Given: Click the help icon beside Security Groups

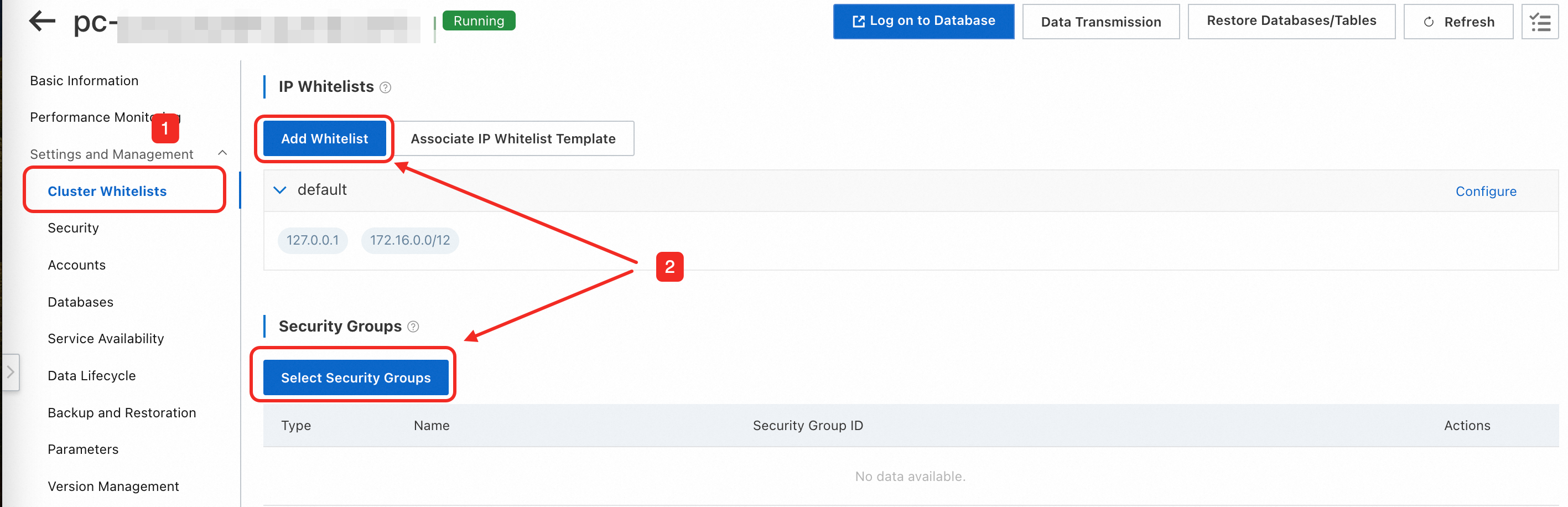Looking at the screenshot, I should pos(413,327).
